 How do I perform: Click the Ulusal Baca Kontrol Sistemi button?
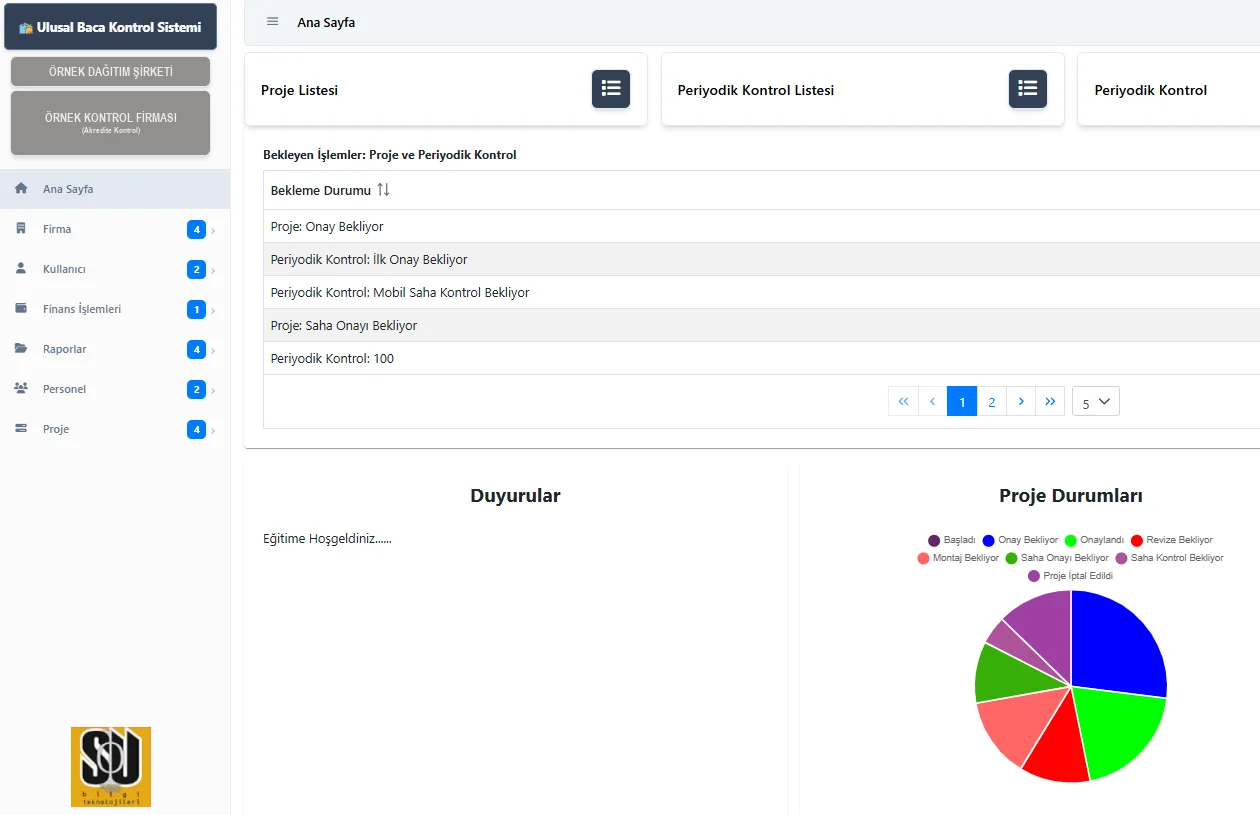pos(110,27)
